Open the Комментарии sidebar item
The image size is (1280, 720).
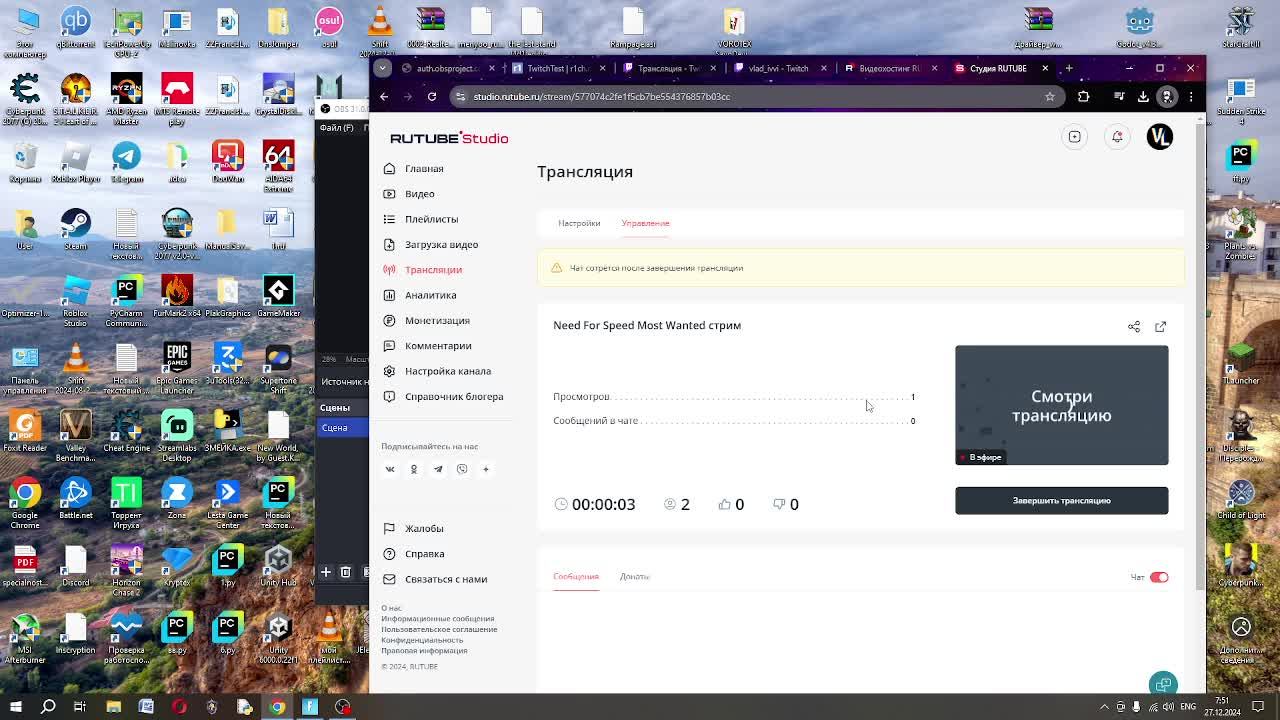pyautogui.click(x=438, y=346)
